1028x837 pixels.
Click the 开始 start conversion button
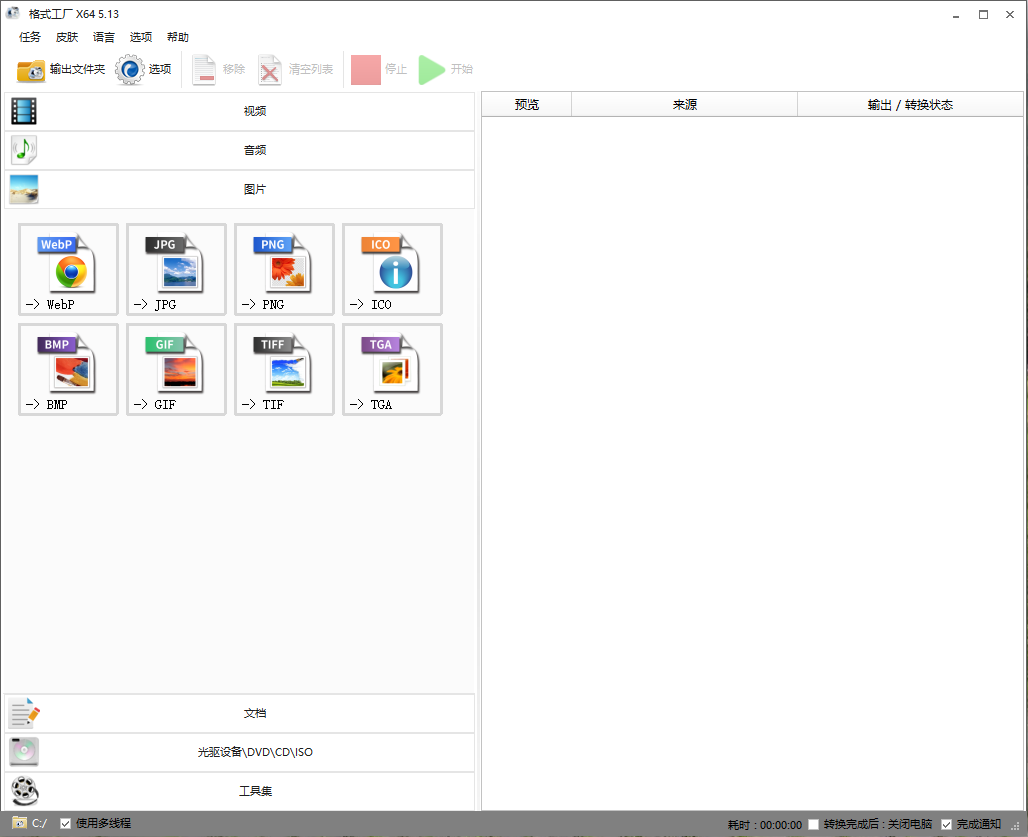tap(445, 70)
